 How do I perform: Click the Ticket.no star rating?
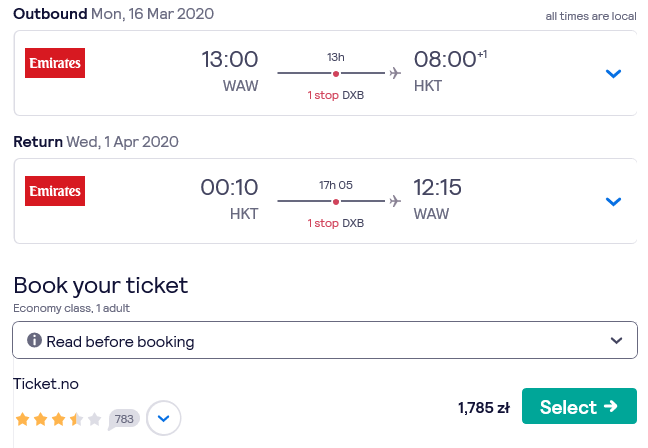coord(58,419)
